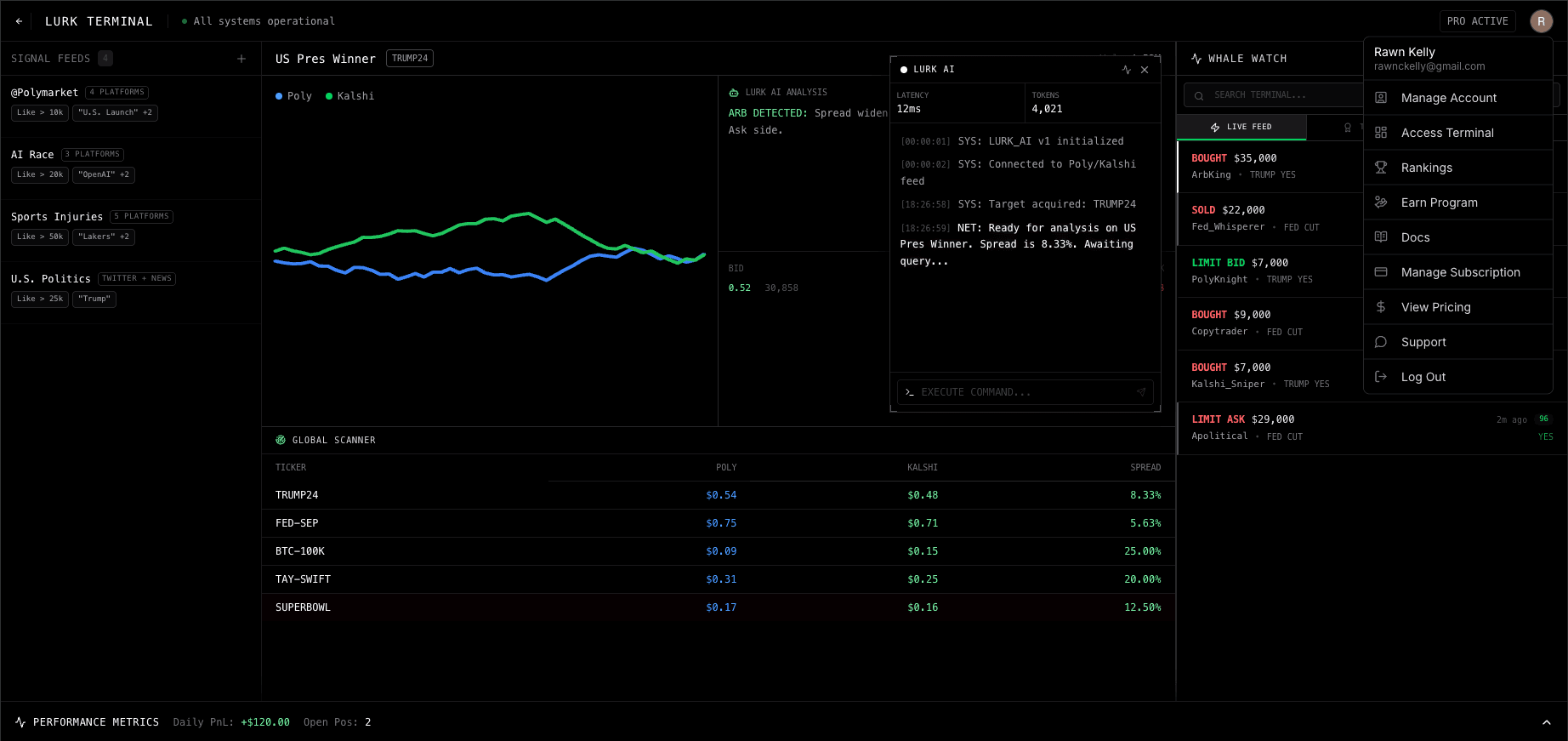1568x741 pixels.
Task: Open ArbKing BOUGHT $35,000 trade
Action: pos(1270,167)
